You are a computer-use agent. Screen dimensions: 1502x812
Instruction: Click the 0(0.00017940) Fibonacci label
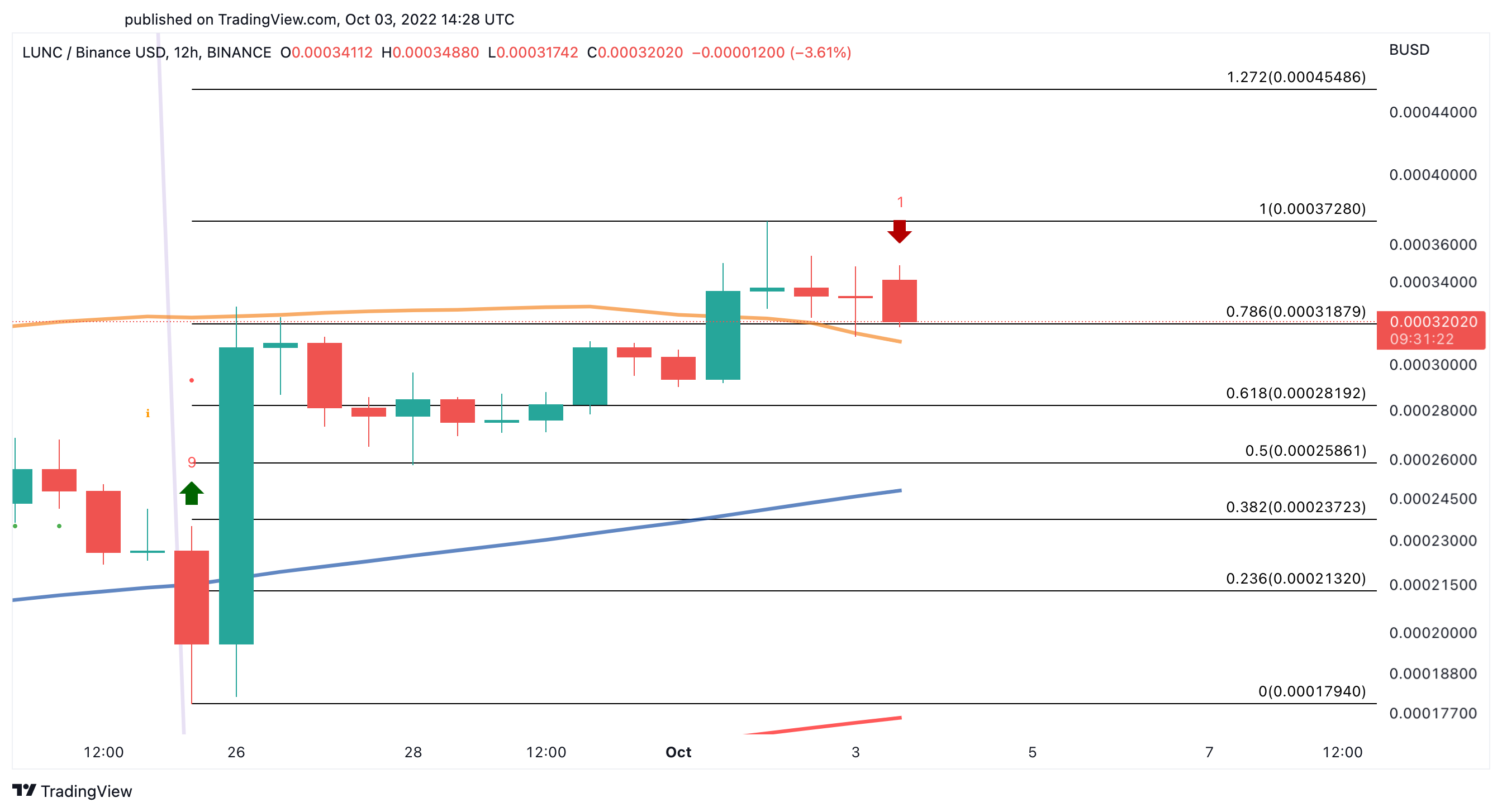[1311, 691]
